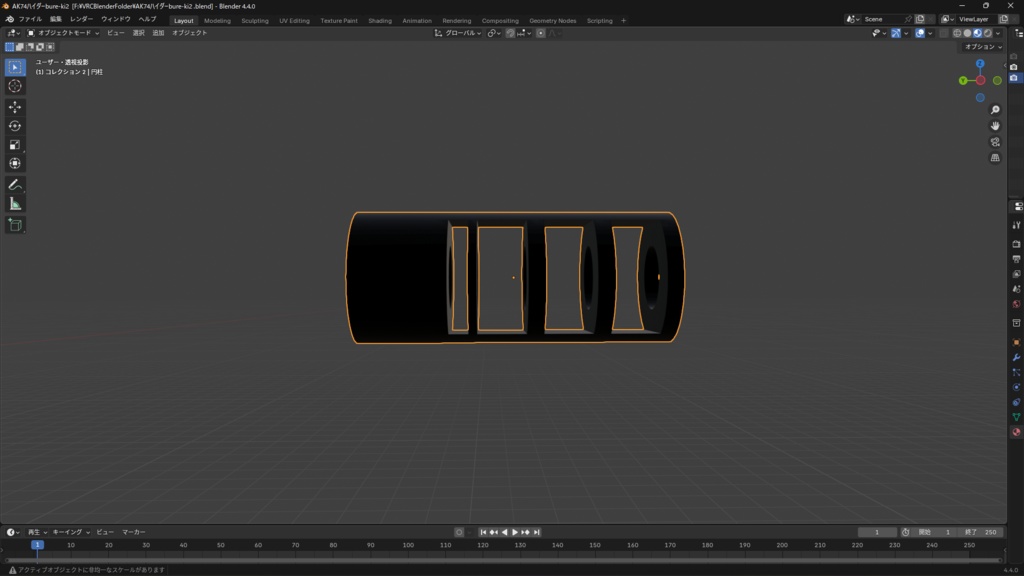Open the オブジェクトモード mode dropdown
The image size is (1024, 576).
coord(63,33)
